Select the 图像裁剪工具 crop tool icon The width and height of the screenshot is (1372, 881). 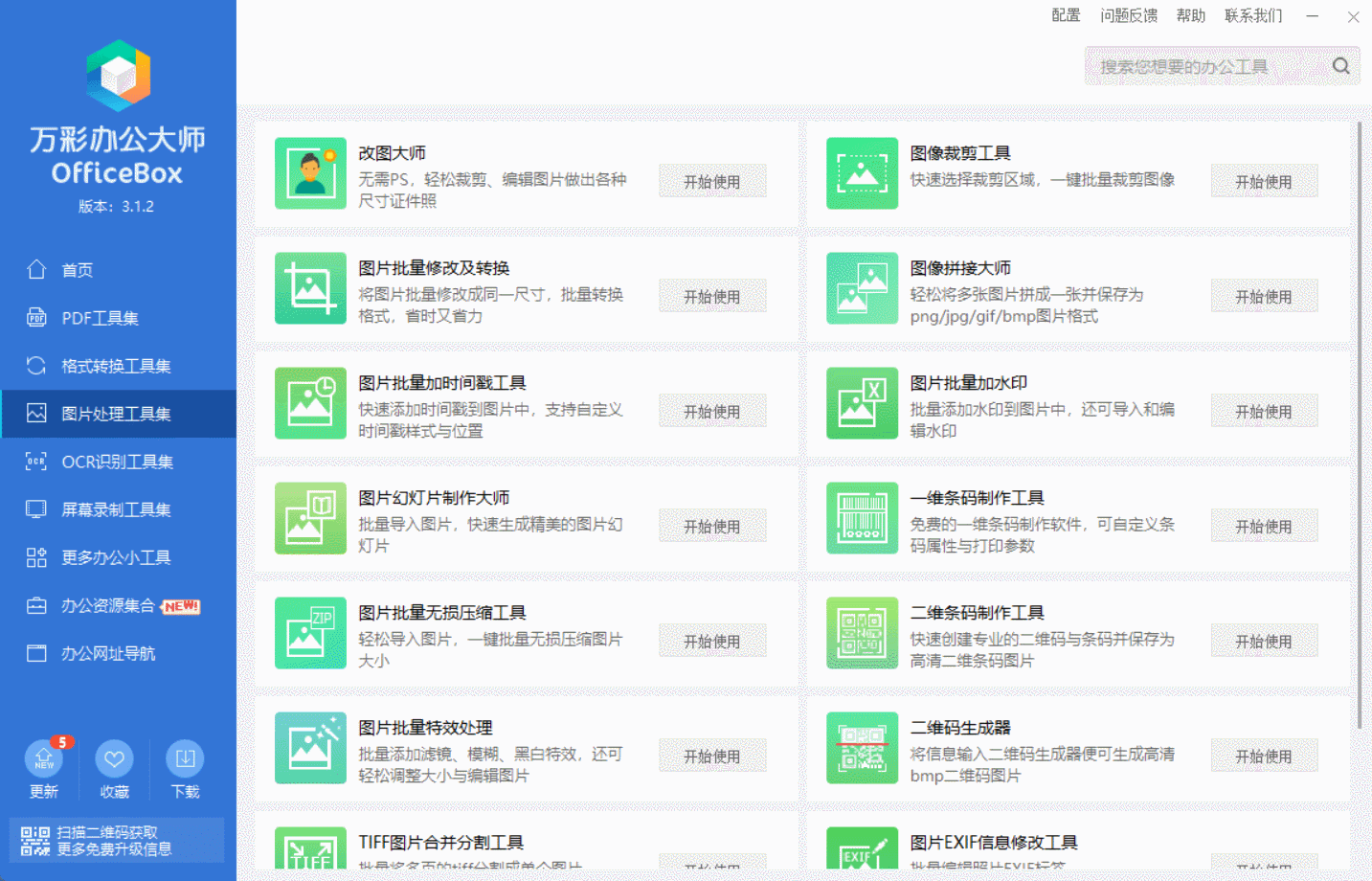coord(862,173)
